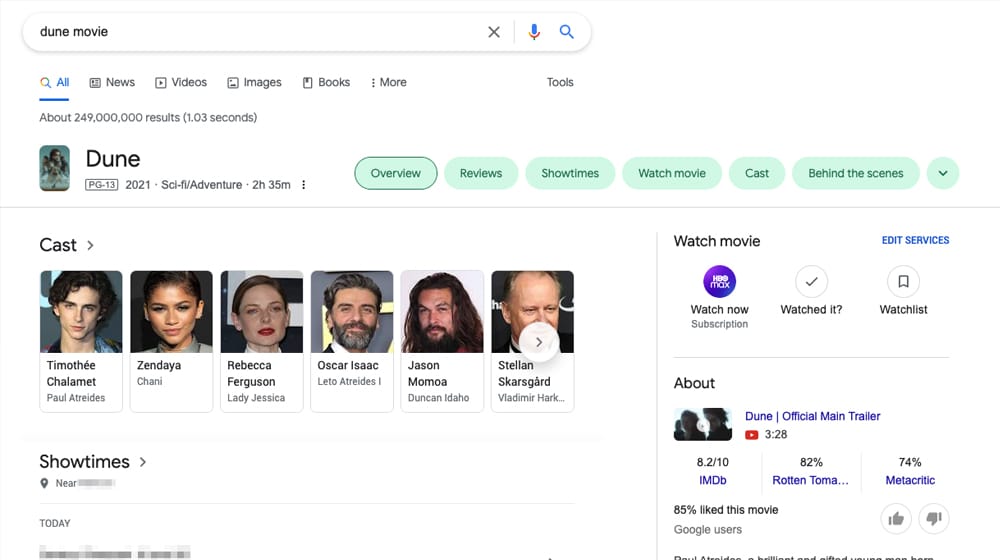The width and height of the screenshot is (1000, 560).
Task: Select the Reviews chip
Action: coord(481,173)
